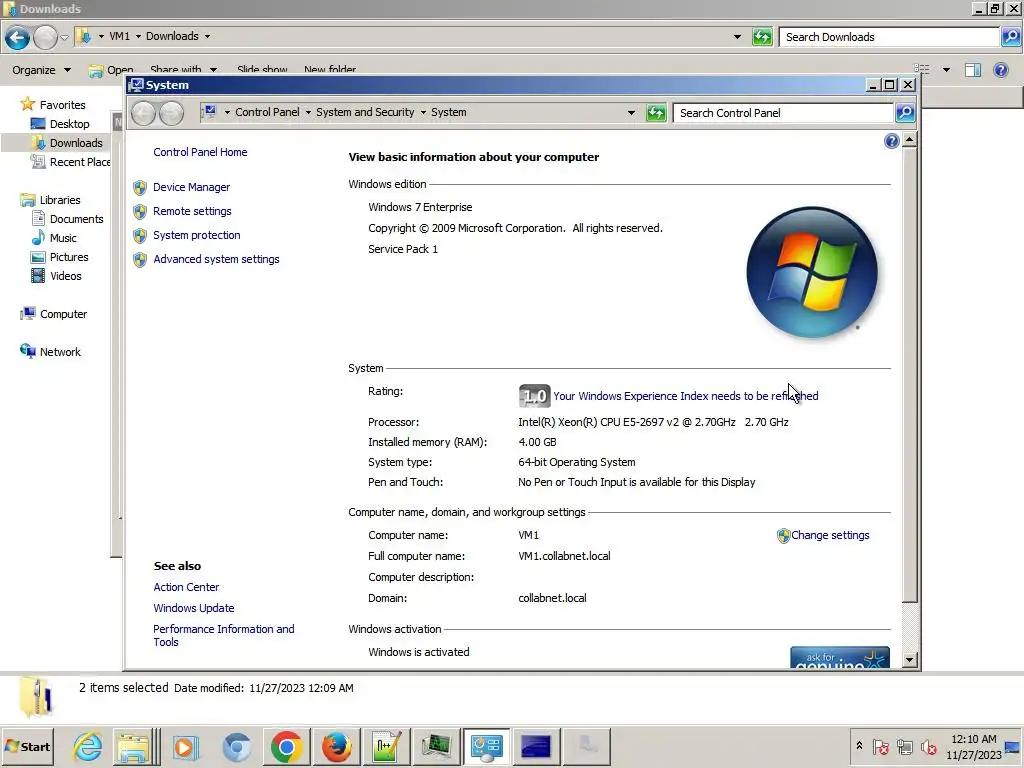
Task: Open Windows Experience Index refresh link
Action: (686, 396)
